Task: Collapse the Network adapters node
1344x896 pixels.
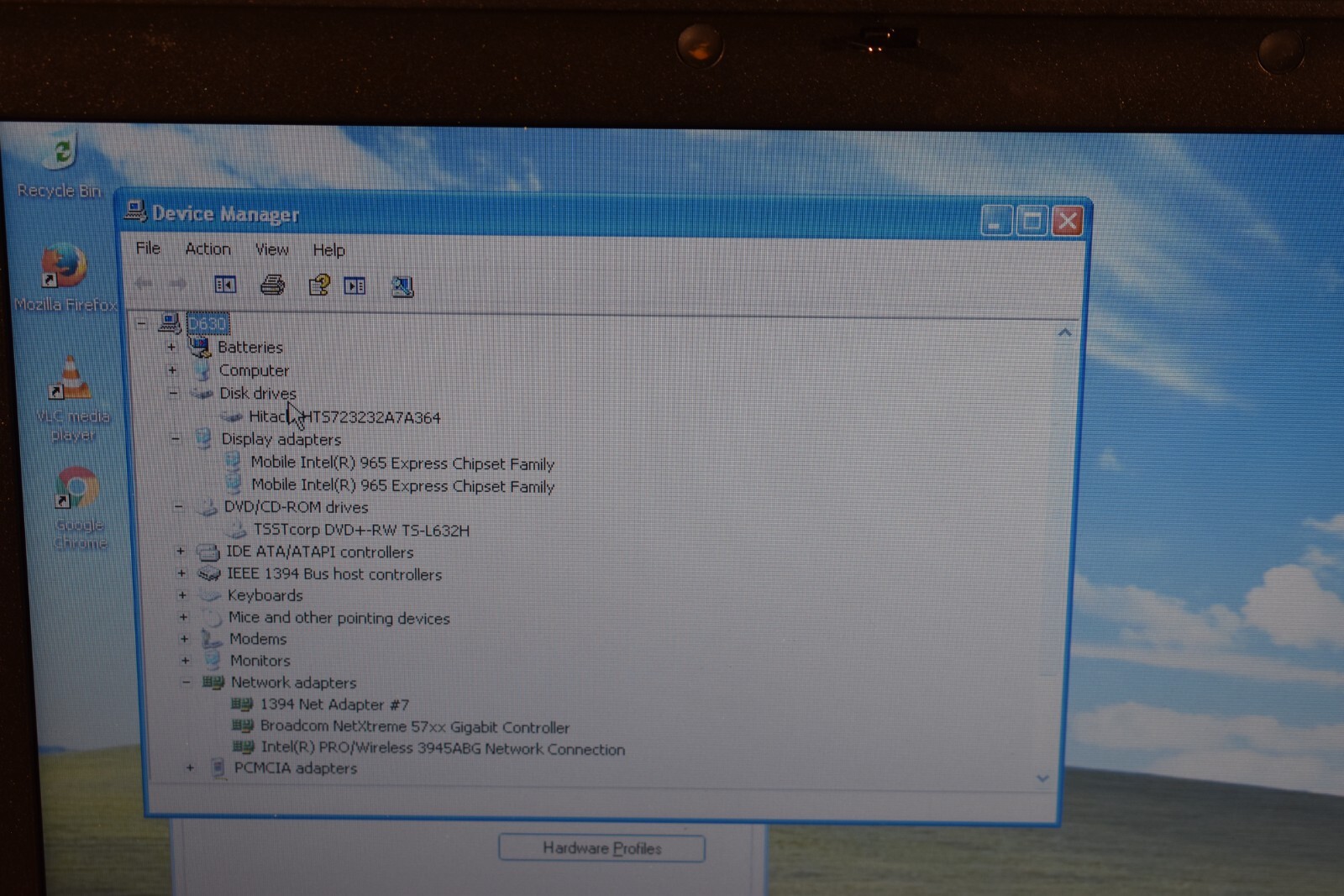Action: pos(186,682)
